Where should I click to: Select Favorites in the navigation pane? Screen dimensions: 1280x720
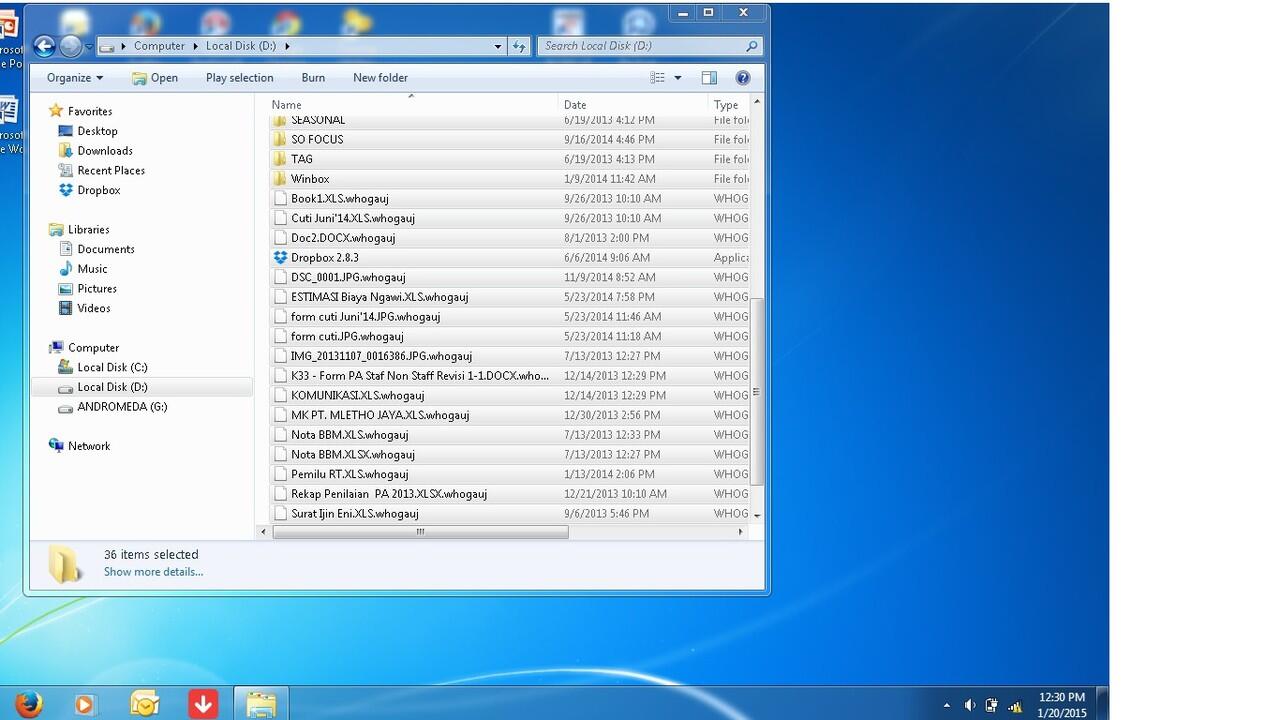click(90, 111)
